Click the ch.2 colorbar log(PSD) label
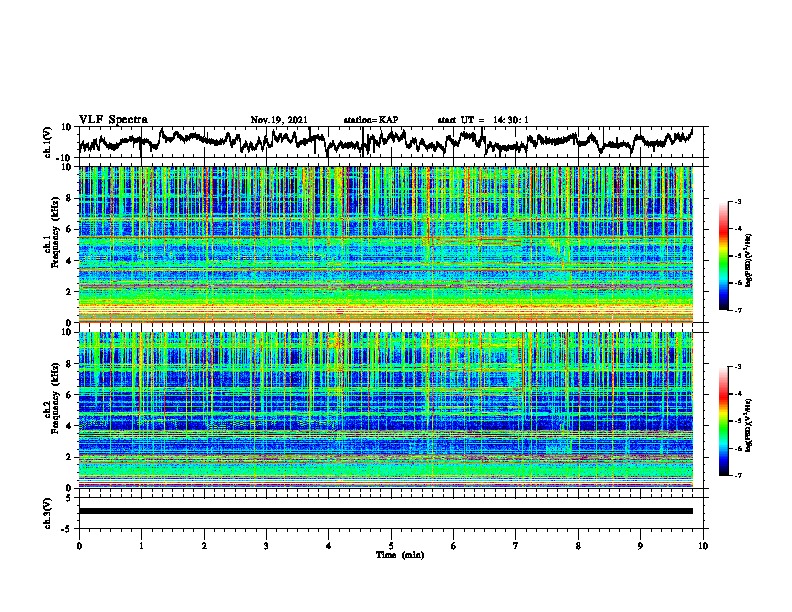The height and width of the screenshot is (612, 792). 749,423
